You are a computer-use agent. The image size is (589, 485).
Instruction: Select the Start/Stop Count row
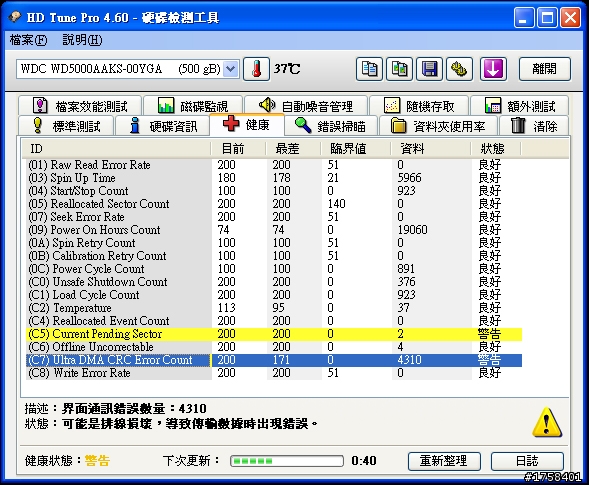273,191
